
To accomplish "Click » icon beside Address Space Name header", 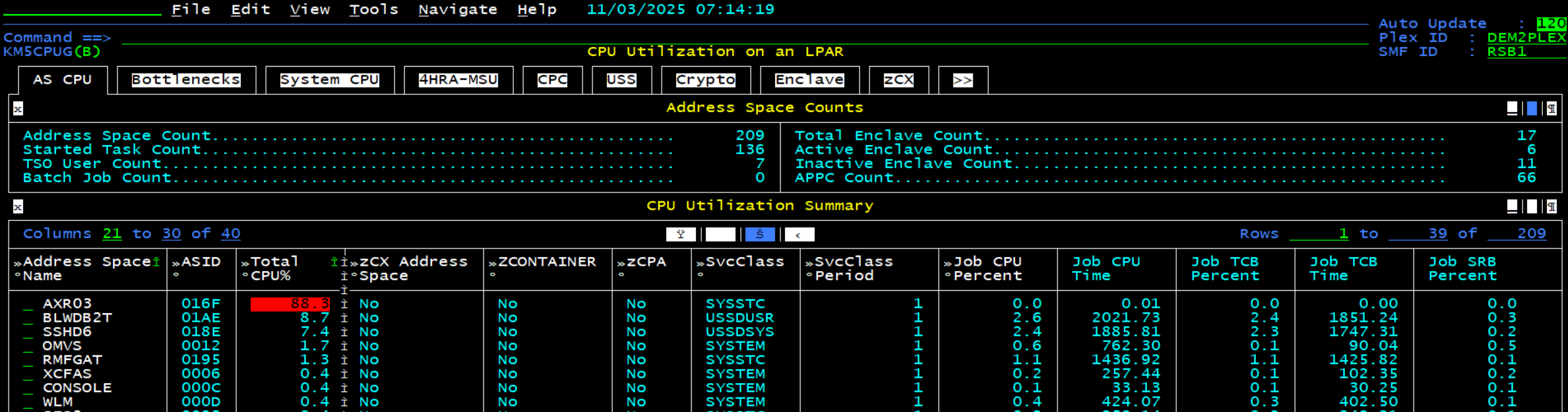I will point(18,263).
